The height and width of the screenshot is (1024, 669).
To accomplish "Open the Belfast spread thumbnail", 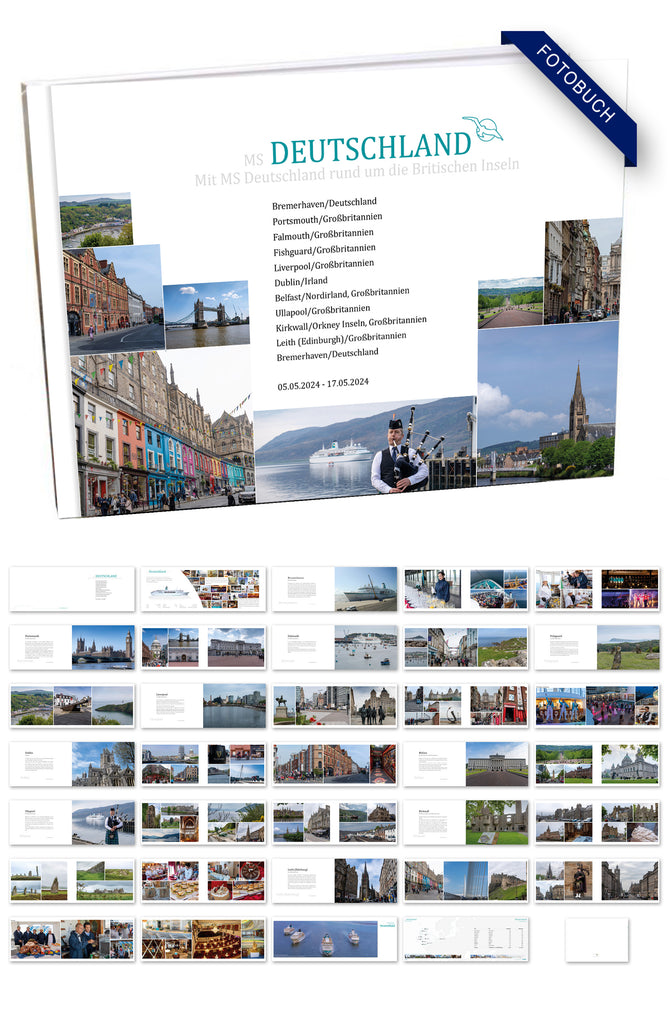I will (465, 763).
